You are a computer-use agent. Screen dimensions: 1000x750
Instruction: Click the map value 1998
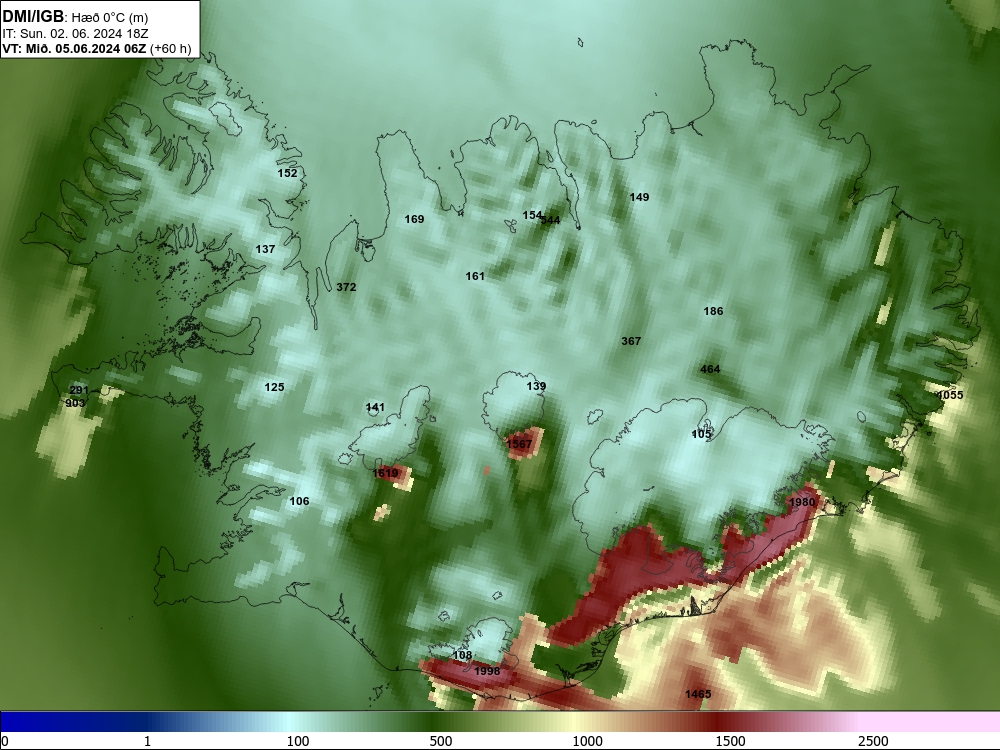487,671
